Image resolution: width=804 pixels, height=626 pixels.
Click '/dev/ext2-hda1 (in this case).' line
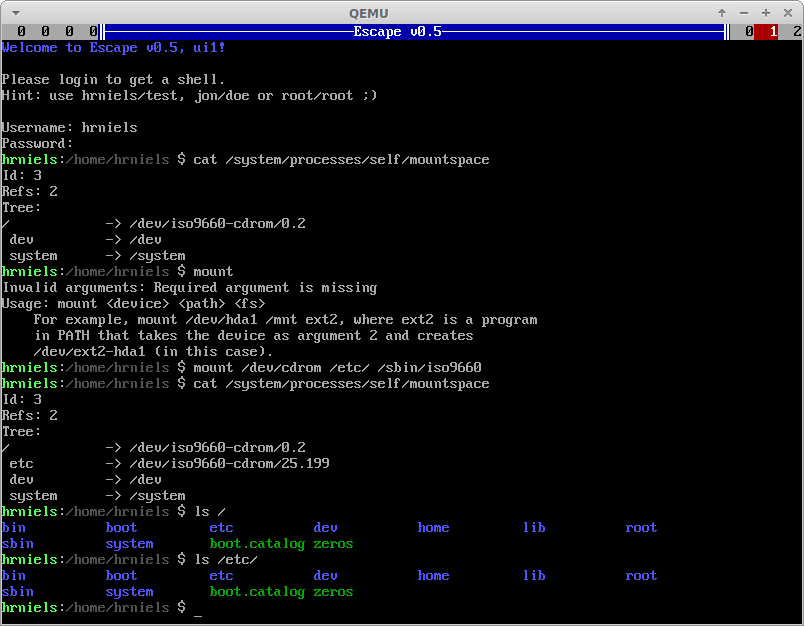[x=153, y=352]
